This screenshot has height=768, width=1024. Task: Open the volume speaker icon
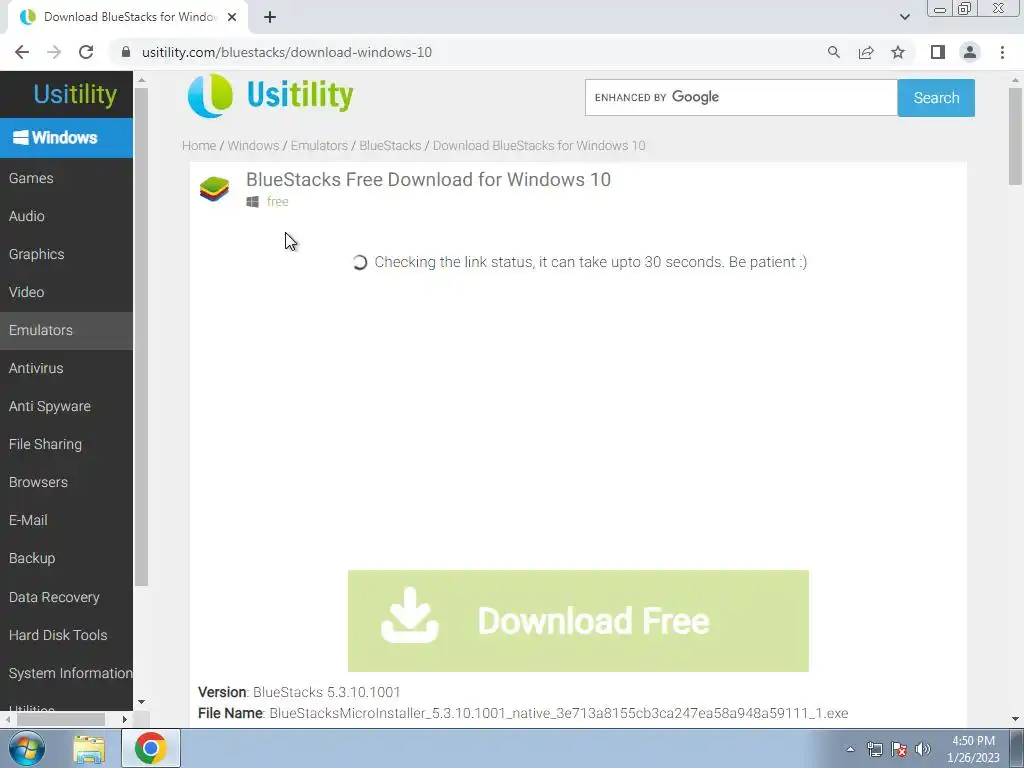(923, 749)
